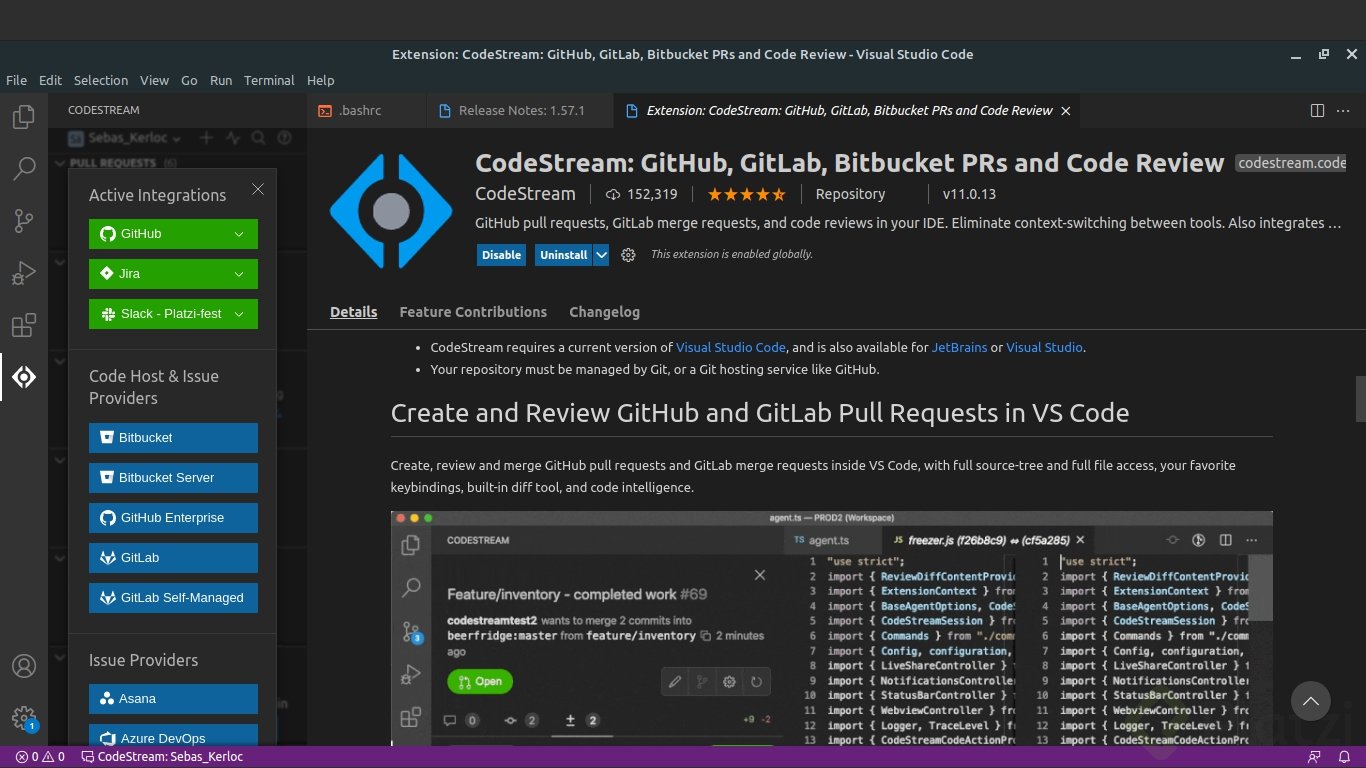Collapse the PULL REQUESTS section

click(x=63, y=163)
